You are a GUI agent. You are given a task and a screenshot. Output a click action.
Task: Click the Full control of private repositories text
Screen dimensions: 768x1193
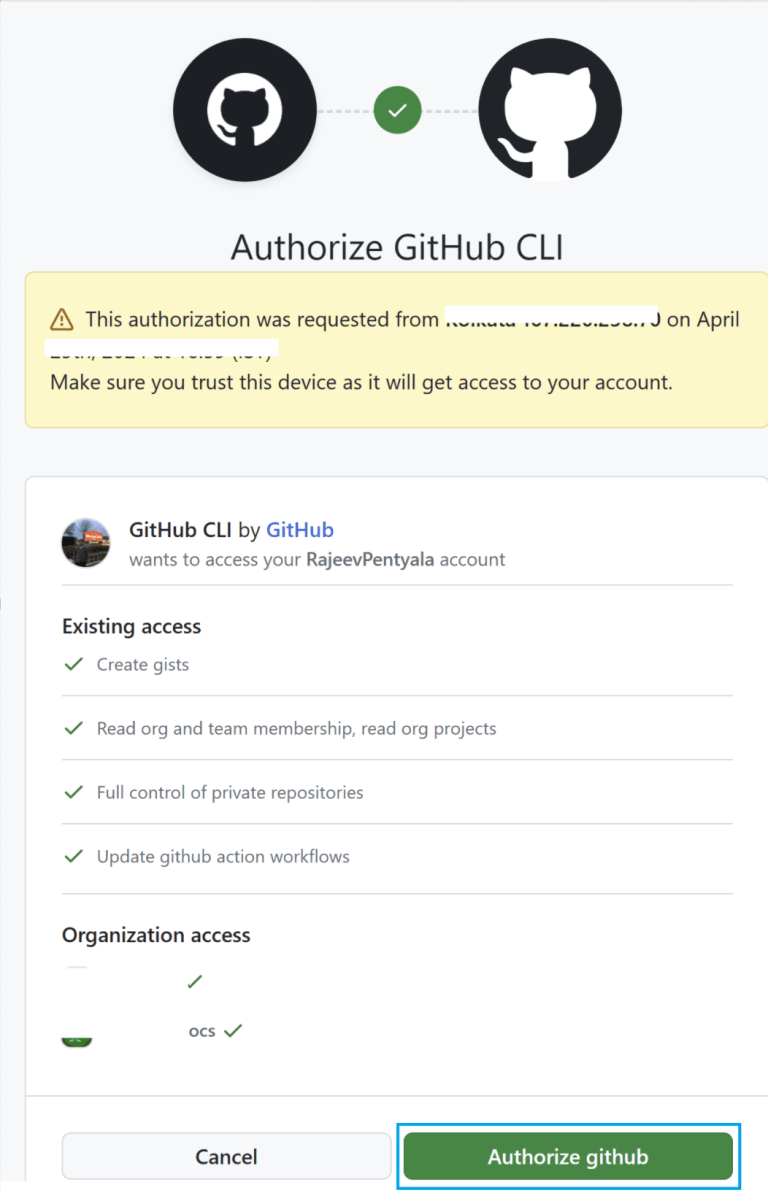(230, 792)
